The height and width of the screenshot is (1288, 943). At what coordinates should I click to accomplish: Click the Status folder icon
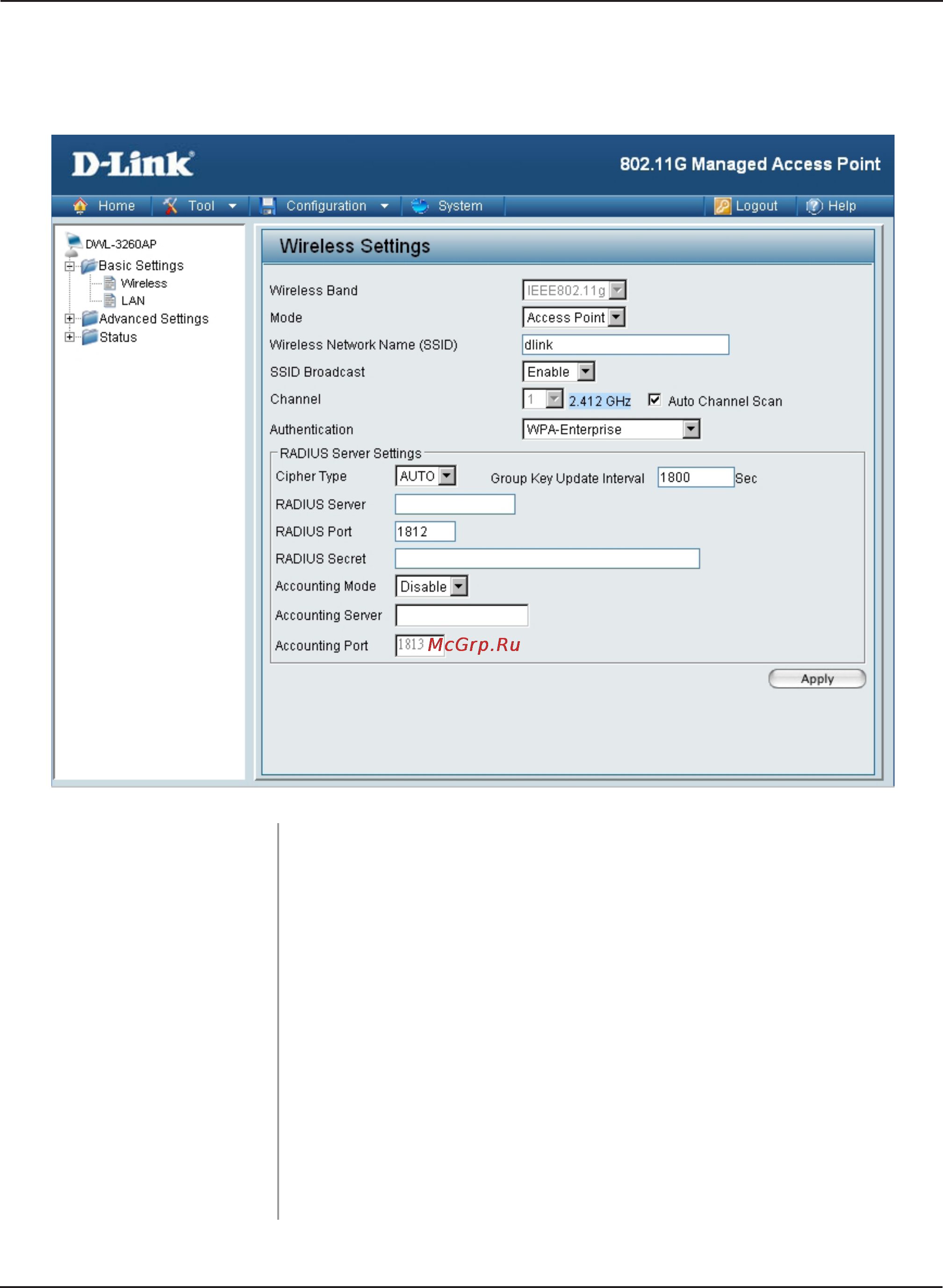coord(90,337)
